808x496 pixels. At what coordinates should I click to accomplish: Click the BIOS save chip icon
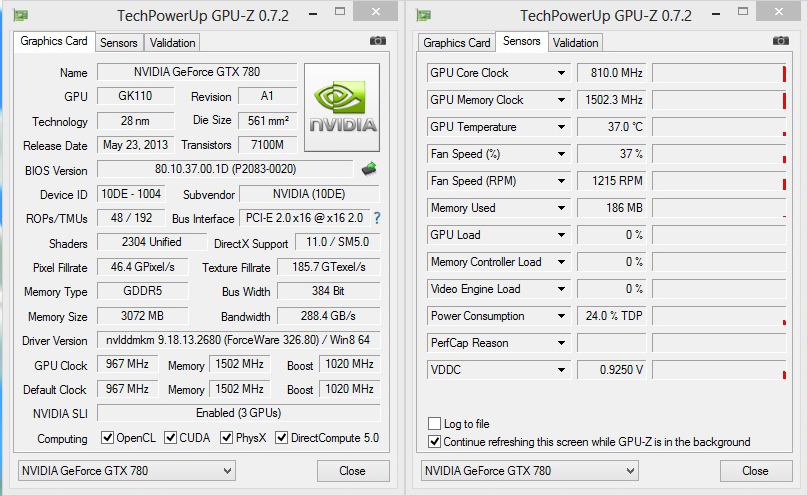pyautogui.click(x=369, y=169)
